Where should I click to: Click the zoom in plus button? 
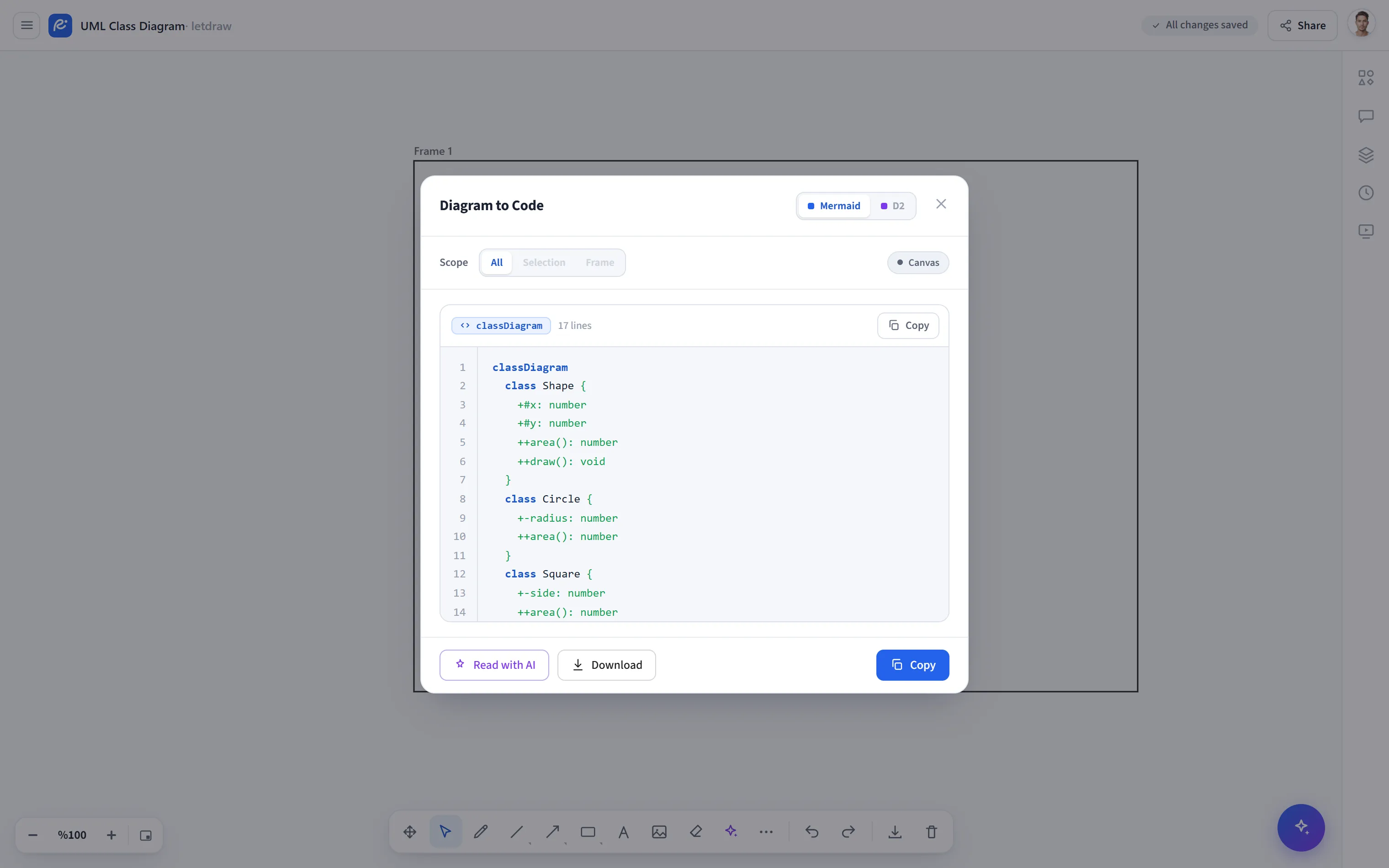pyautogui.click(x=111, y=835)
